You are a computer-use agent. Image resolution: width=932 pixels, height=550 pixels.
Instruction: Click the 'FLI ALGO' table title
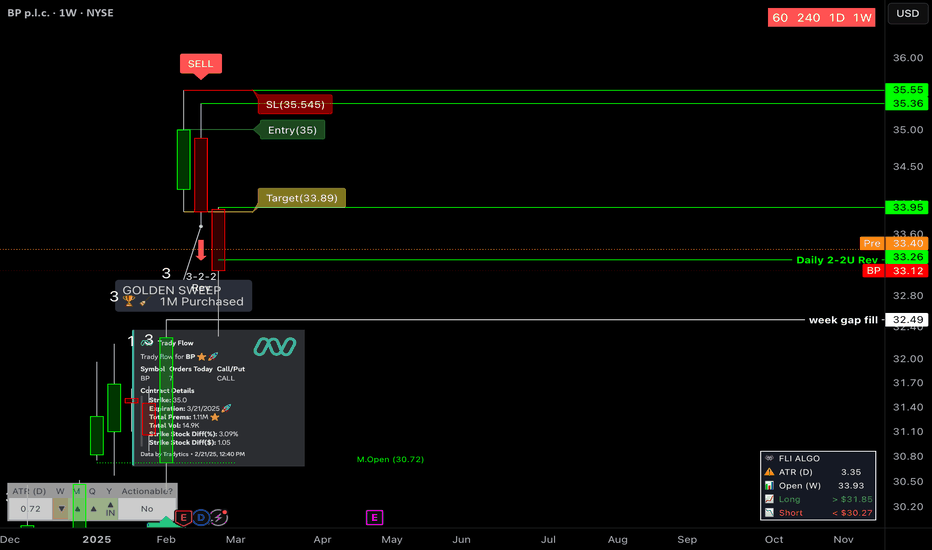coord(799,458)
